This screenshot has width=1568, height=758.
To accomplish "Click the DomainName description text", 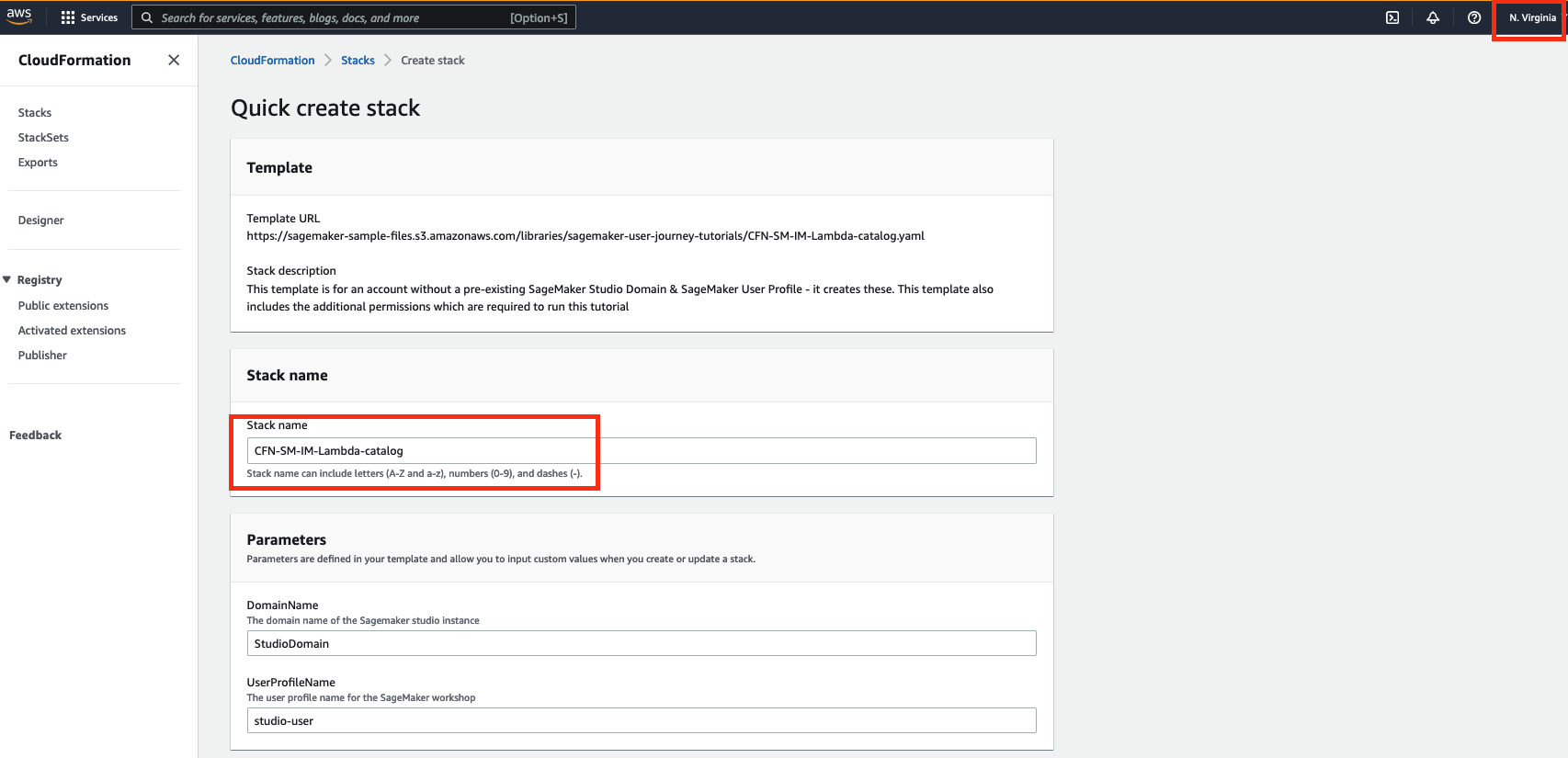I will point(363,621).
